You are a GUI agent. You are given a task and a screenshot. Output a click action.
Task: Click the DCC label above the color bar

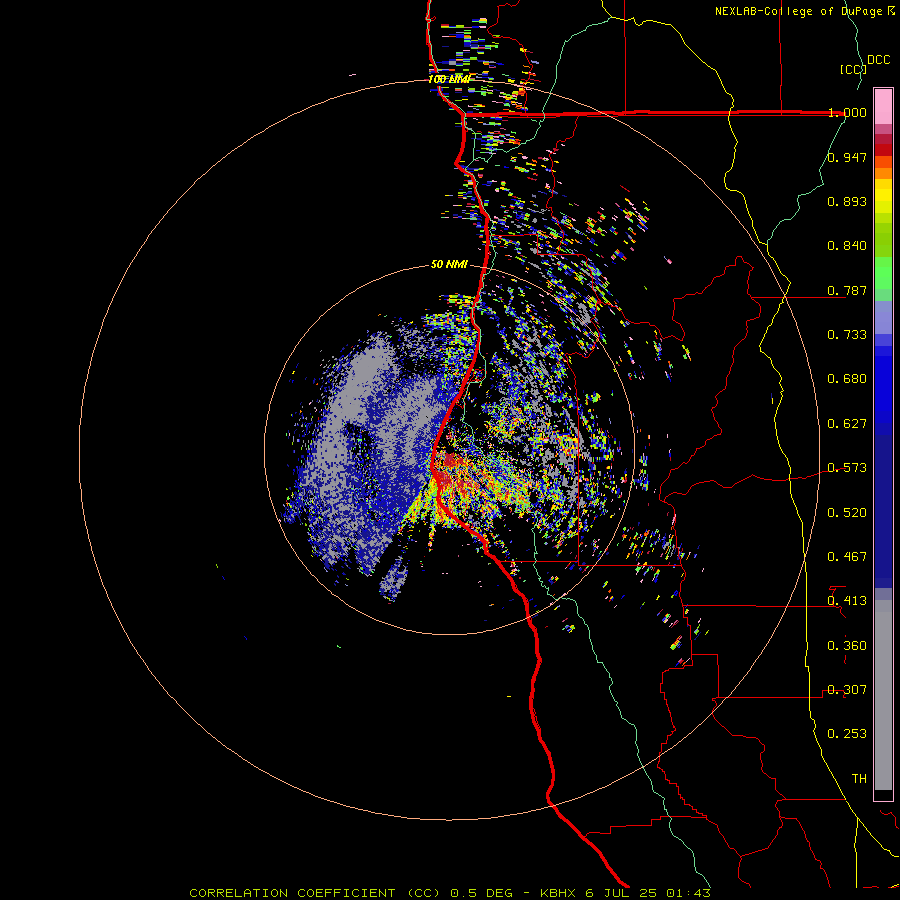point(879,60)
